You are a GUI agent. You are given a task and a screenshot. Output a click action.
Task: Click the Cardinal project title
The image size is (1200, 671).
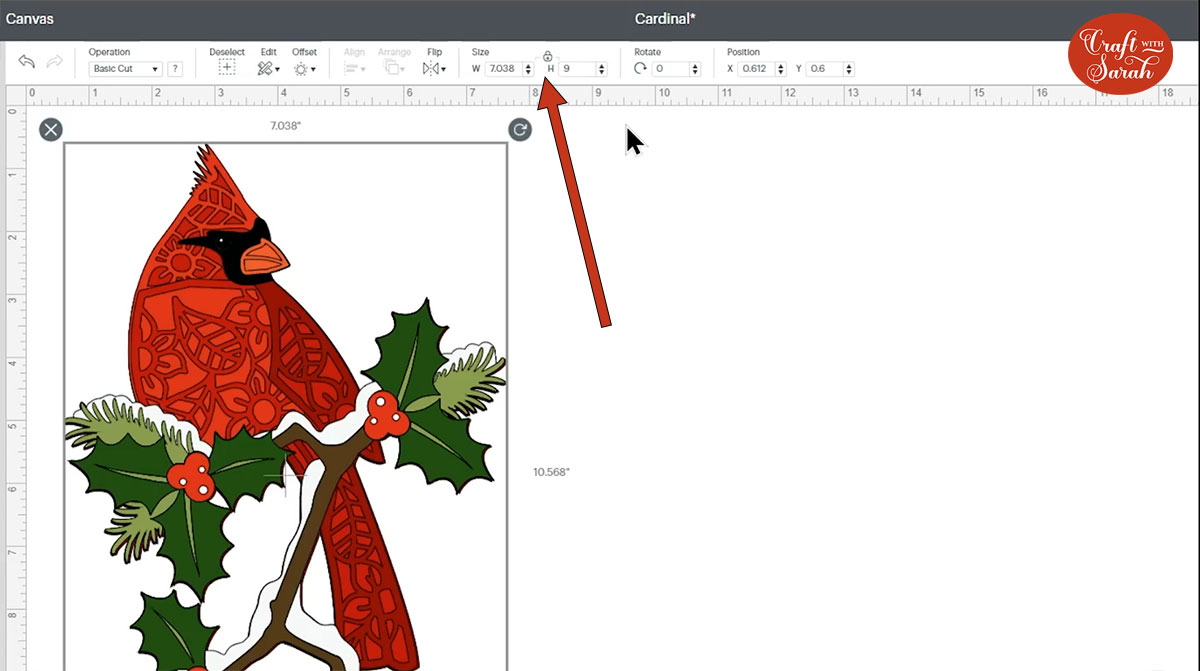665,19
